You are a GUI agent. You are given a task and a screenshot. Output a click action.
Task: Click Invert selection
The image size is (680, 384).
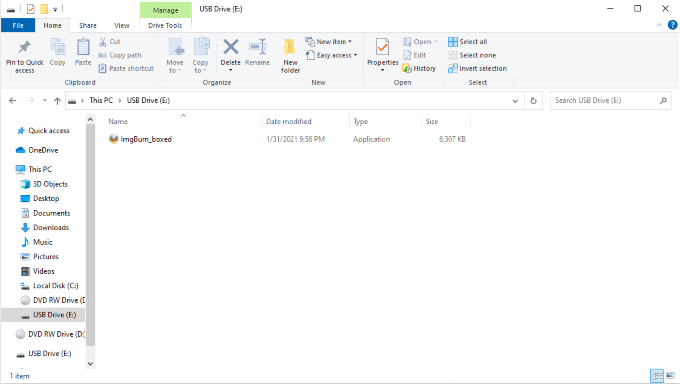click(477, 69)
